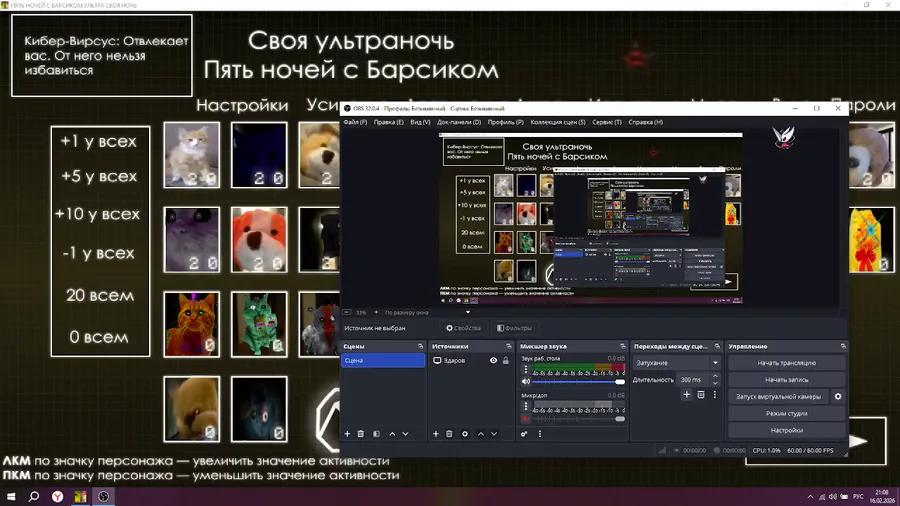Click Свойства button under preview

pos(463,328)
